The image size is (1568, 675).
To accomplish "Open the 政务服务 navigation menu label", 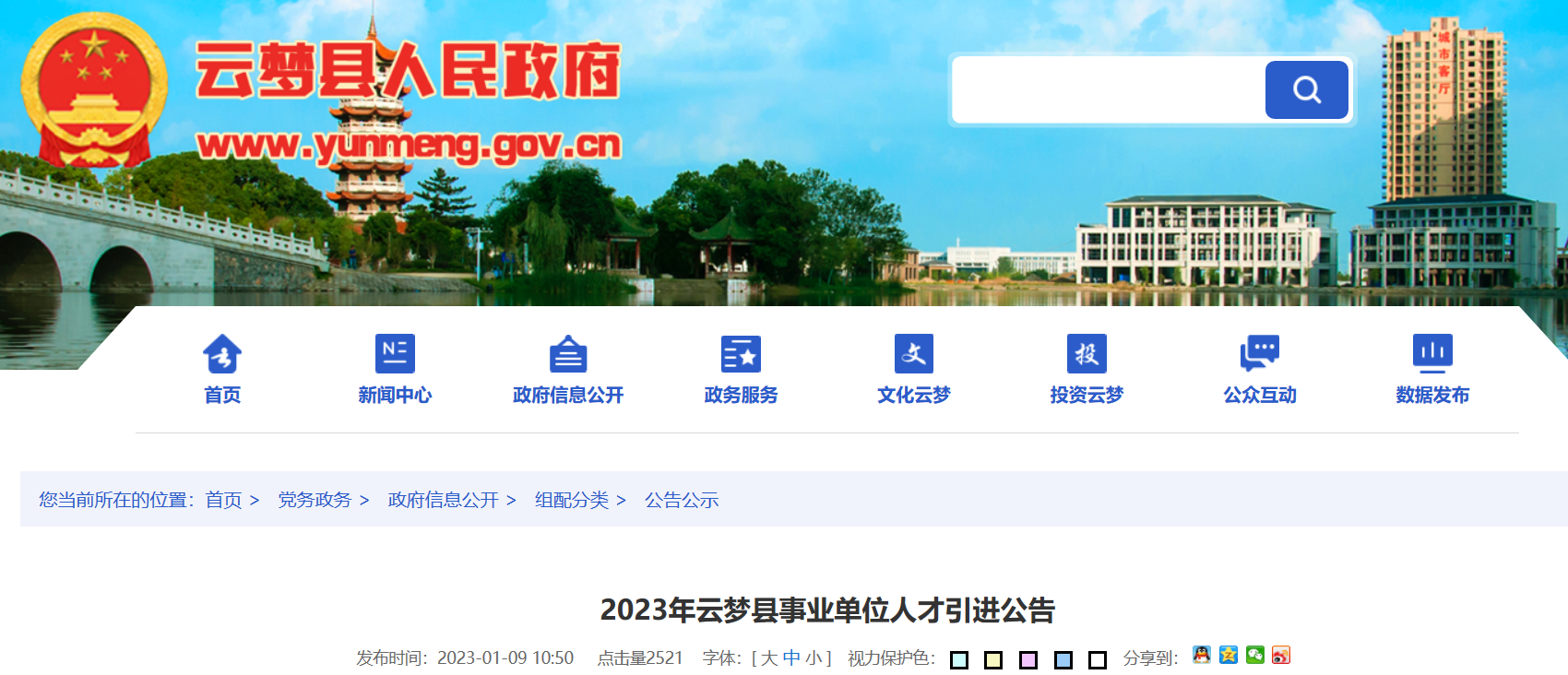I will 741,396.
